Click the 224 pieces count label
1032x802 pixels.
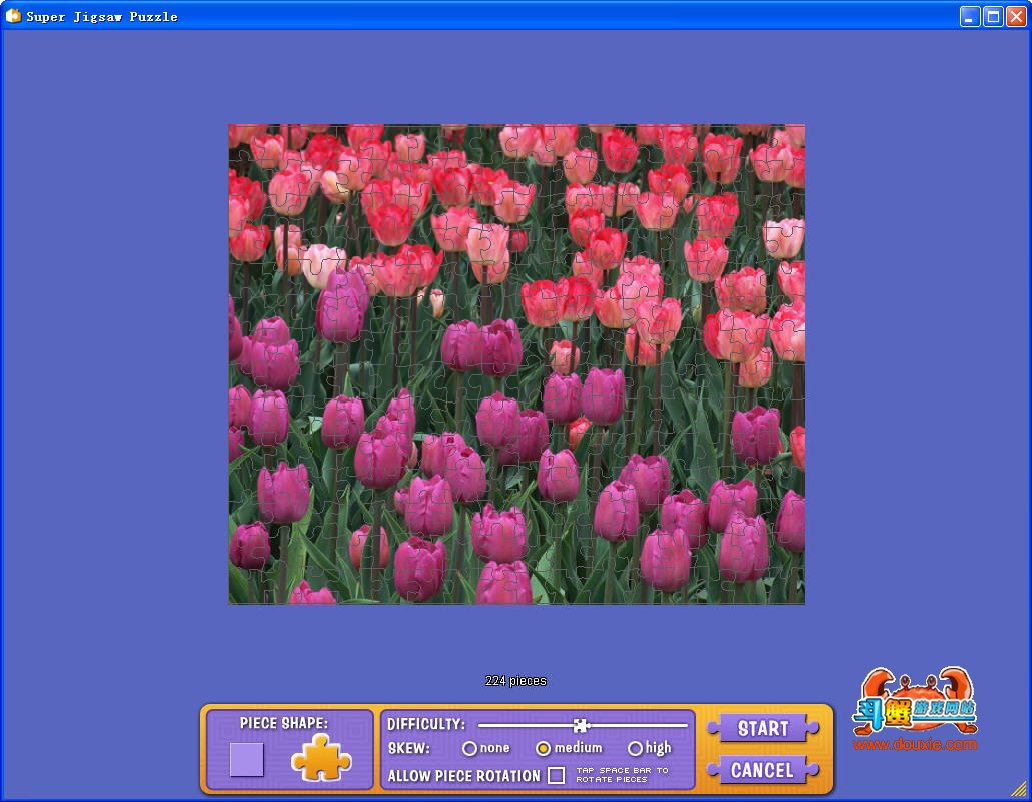(516, 681)
